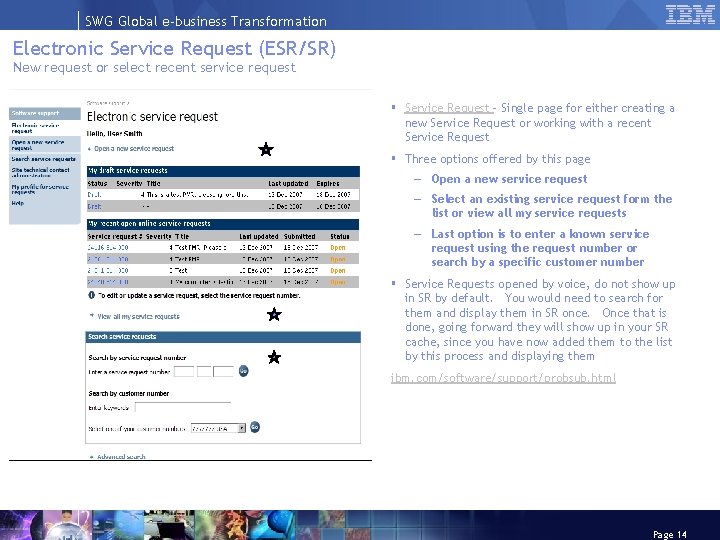Click 'My recent open online service requests' header bar
This screenshot has height=540, width=720.
click(x=223, y=224)
